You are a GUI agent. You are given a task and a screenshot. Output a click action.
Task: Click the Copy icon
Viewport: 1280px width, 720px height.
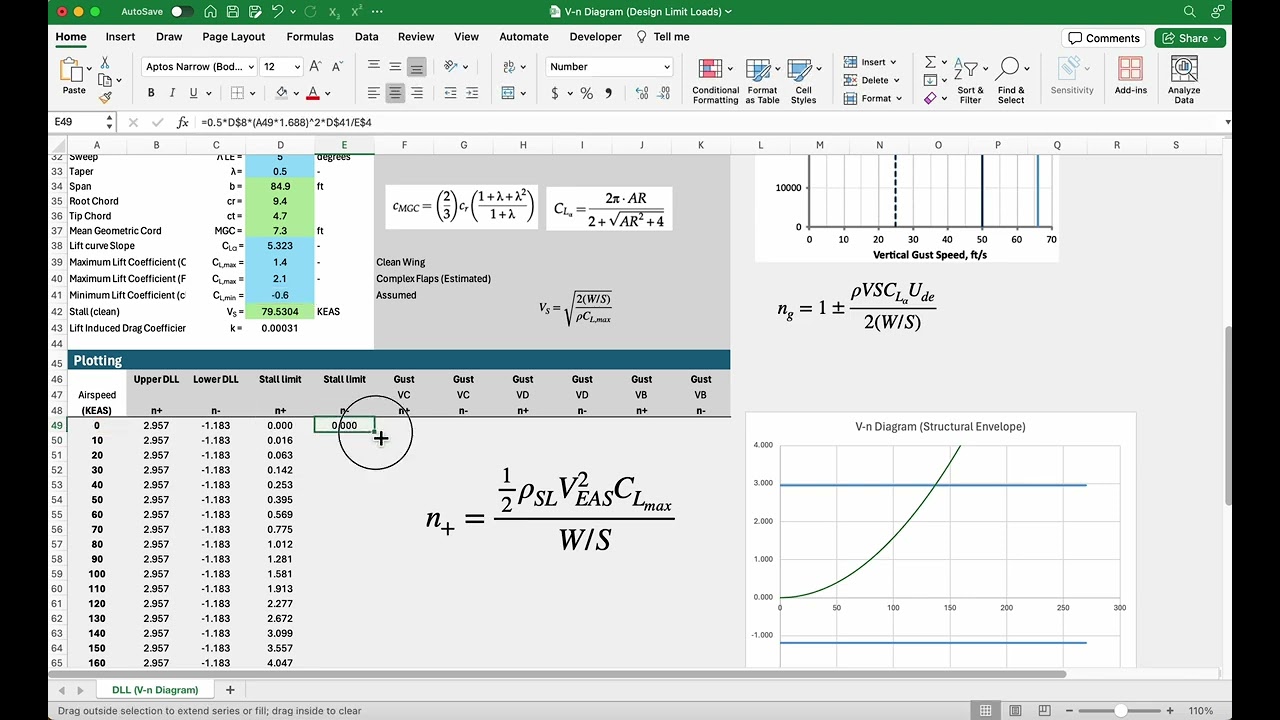(105, 80)
